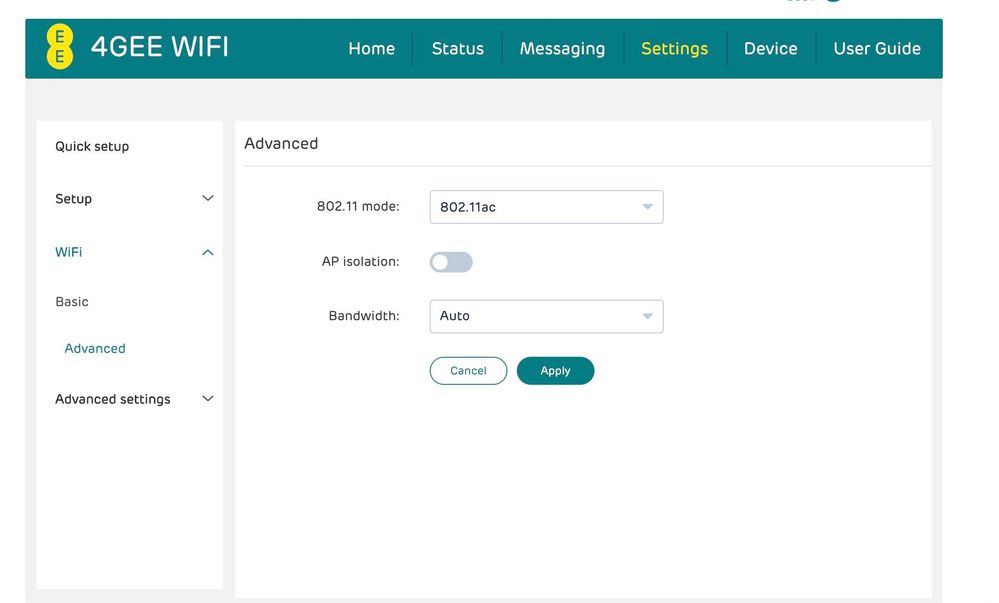The width and height of the screenshot is (999, 603).
Task: Expand the Advanced settings chevron
Action: tap(208, 398)
